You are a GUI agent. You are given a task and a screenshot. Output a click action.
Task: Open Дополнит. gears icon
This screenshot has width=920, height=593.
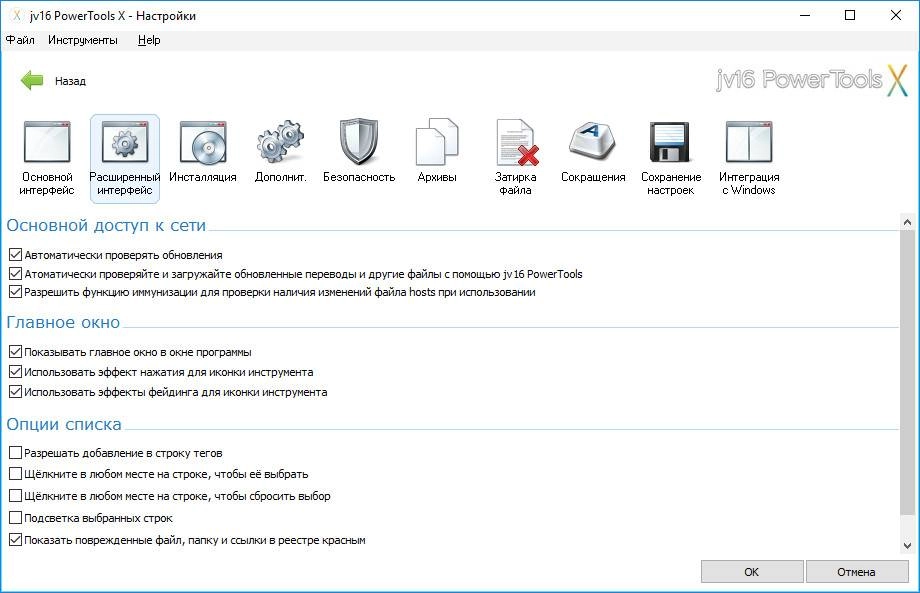click(280, 142)
